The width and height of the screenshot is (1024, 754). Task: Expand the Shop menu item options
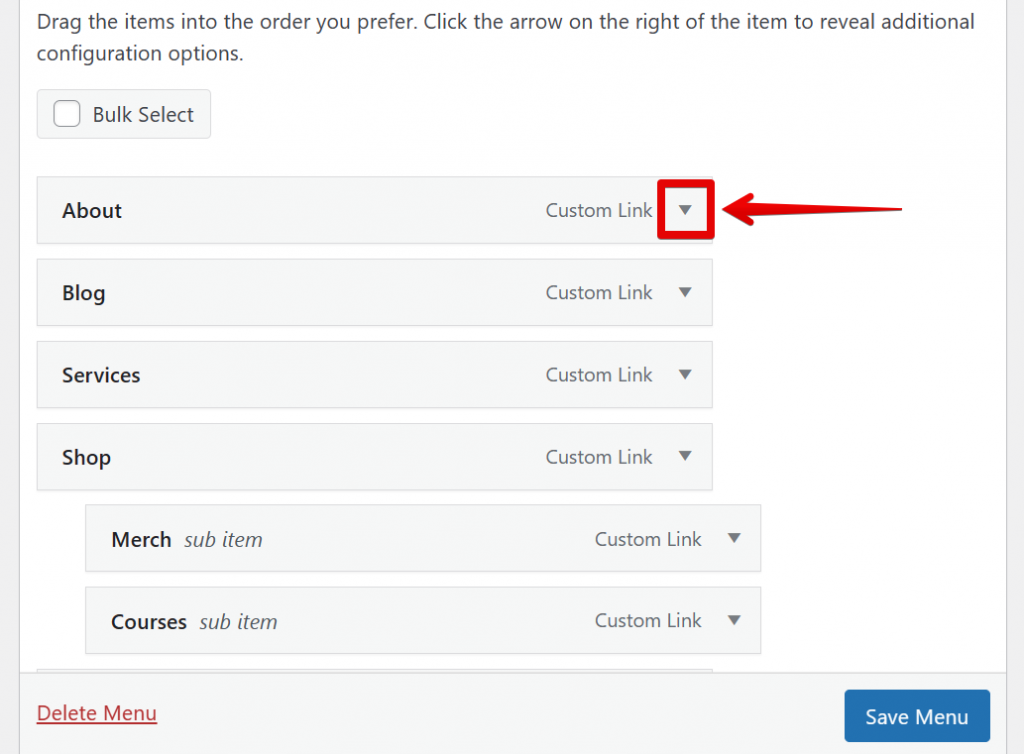pyautogui.click(x=685, y=456)
